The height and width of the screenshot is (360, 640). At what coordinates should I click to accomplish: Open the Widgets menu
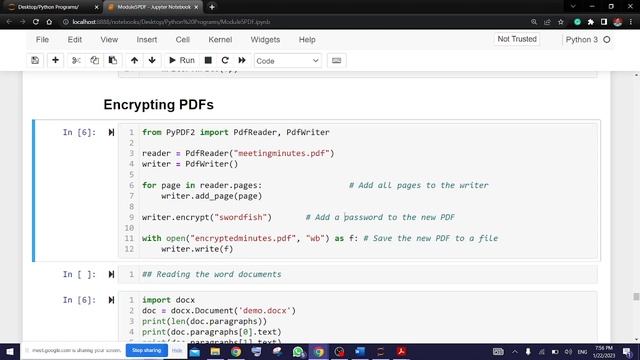click(x=265, y=40)
